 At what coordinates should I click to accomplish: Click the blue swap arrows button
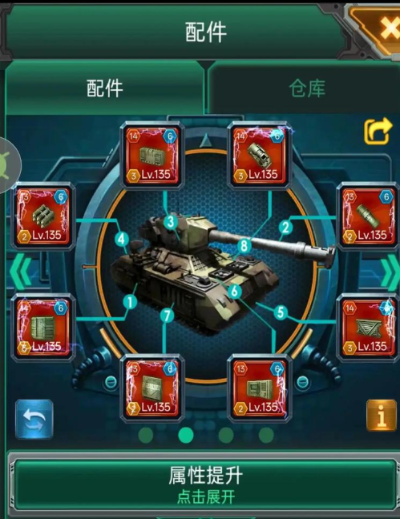coord(34,419)
